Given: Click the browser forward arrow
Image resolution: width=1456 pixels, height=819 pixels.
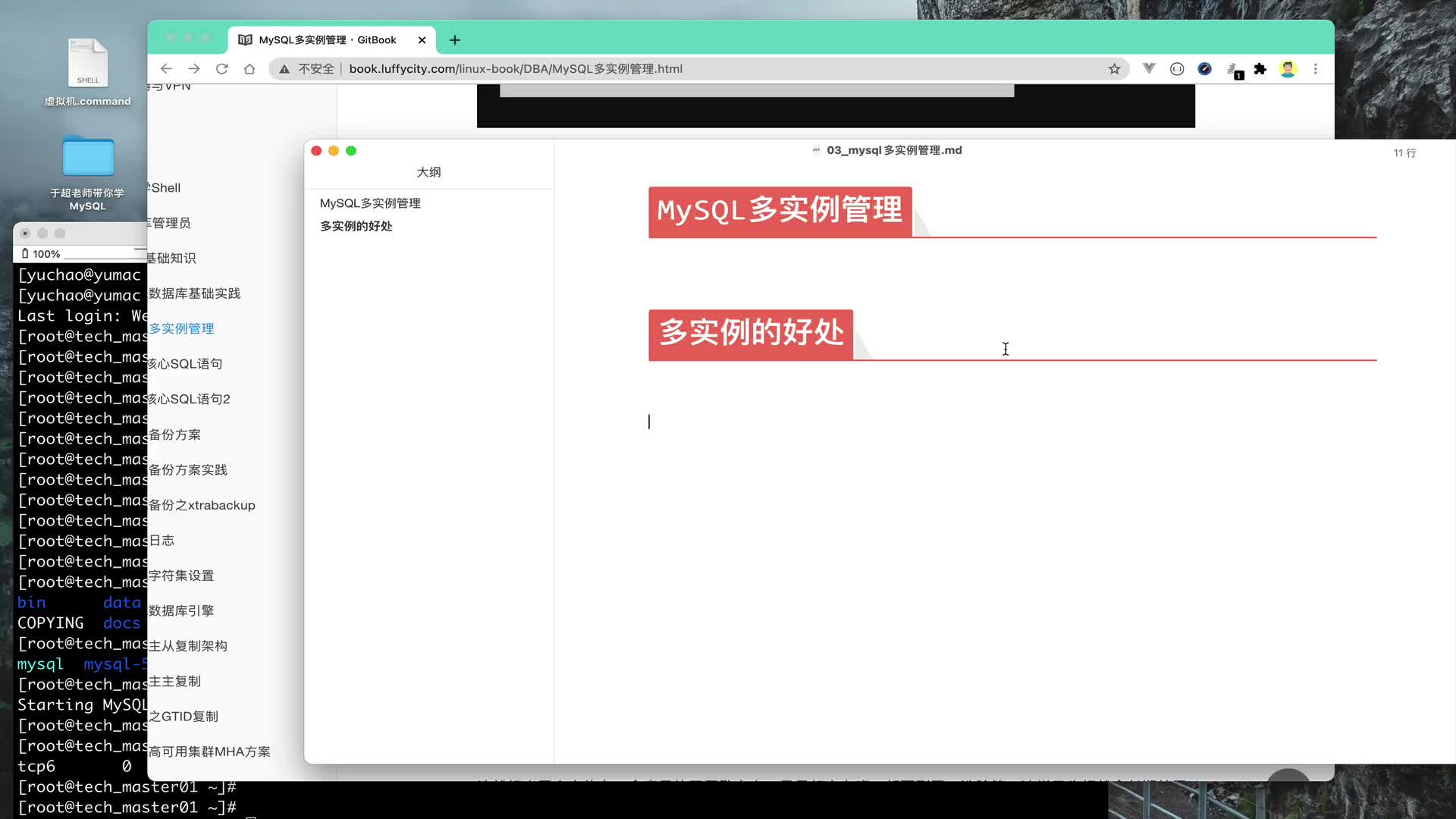Looking at the screenshot, I should point(194,69).
